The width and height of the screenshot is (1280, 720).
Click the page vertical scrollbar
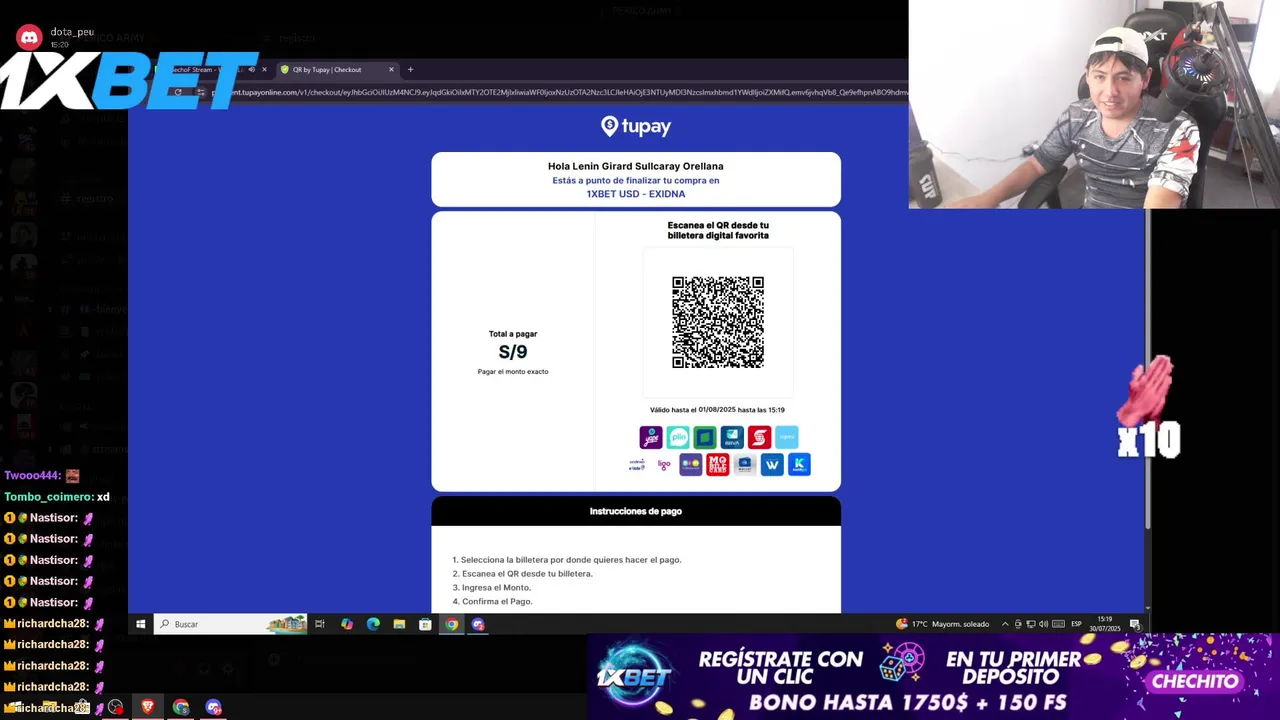pyautogui.click(x=1148, y=370)
